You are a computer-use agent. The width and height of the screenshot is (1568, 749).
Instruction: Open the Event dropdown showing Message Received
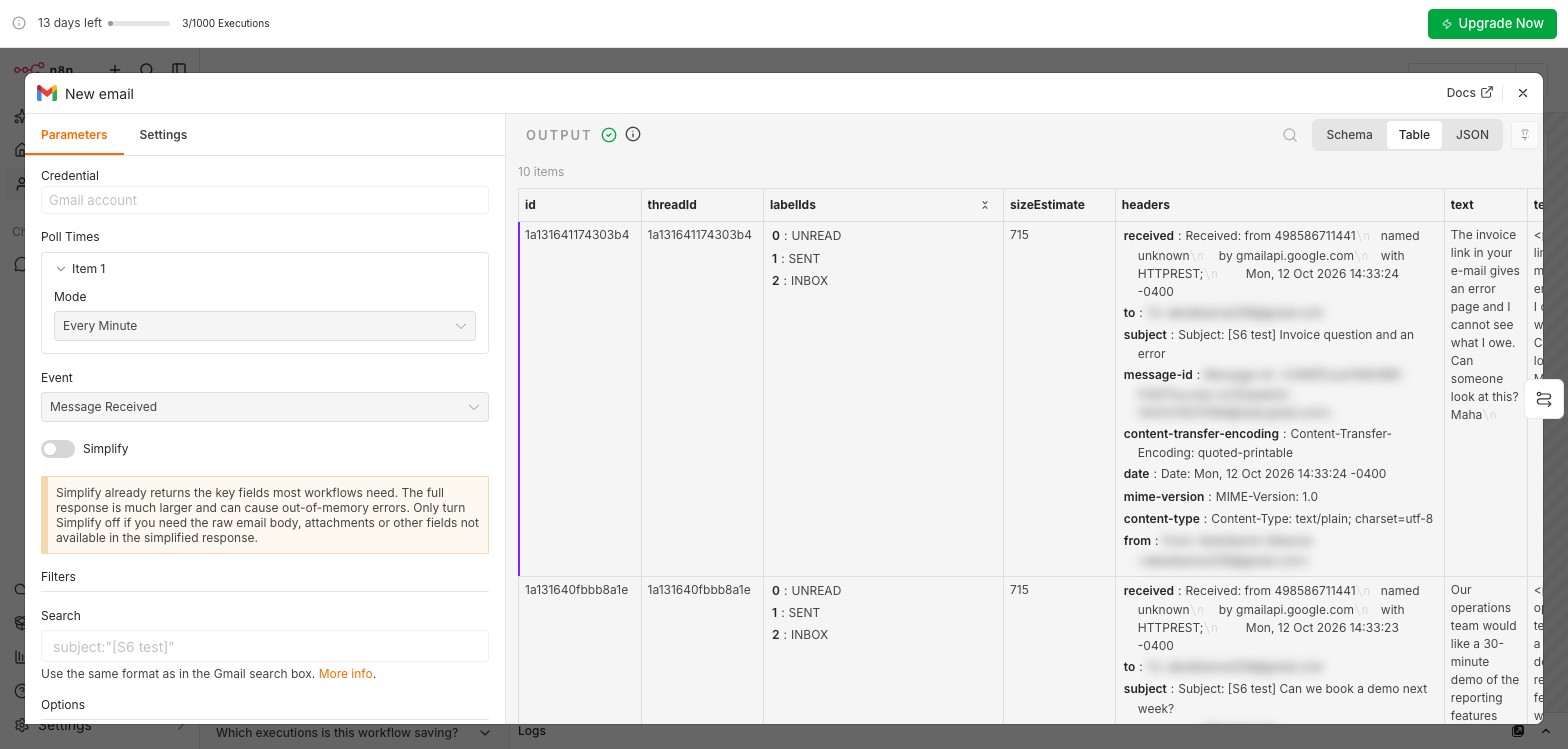point(265,407)
